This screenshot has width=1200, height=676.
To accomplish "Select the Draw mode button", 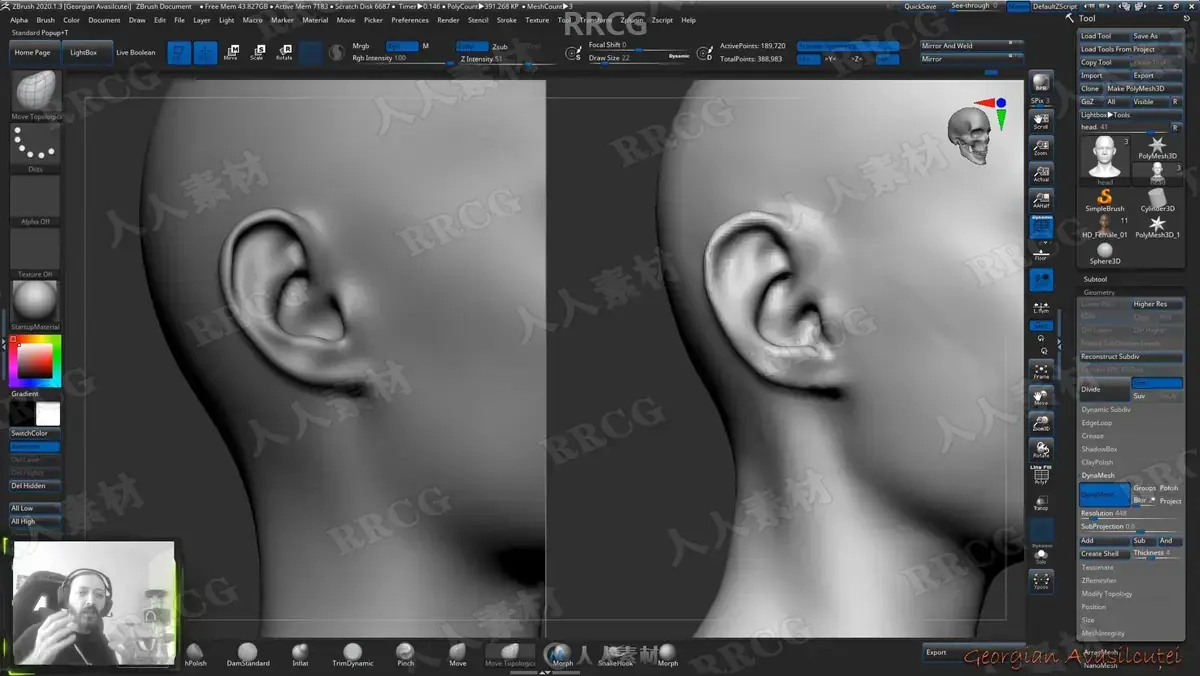I will pyautogui.click(x=206, y=53).
